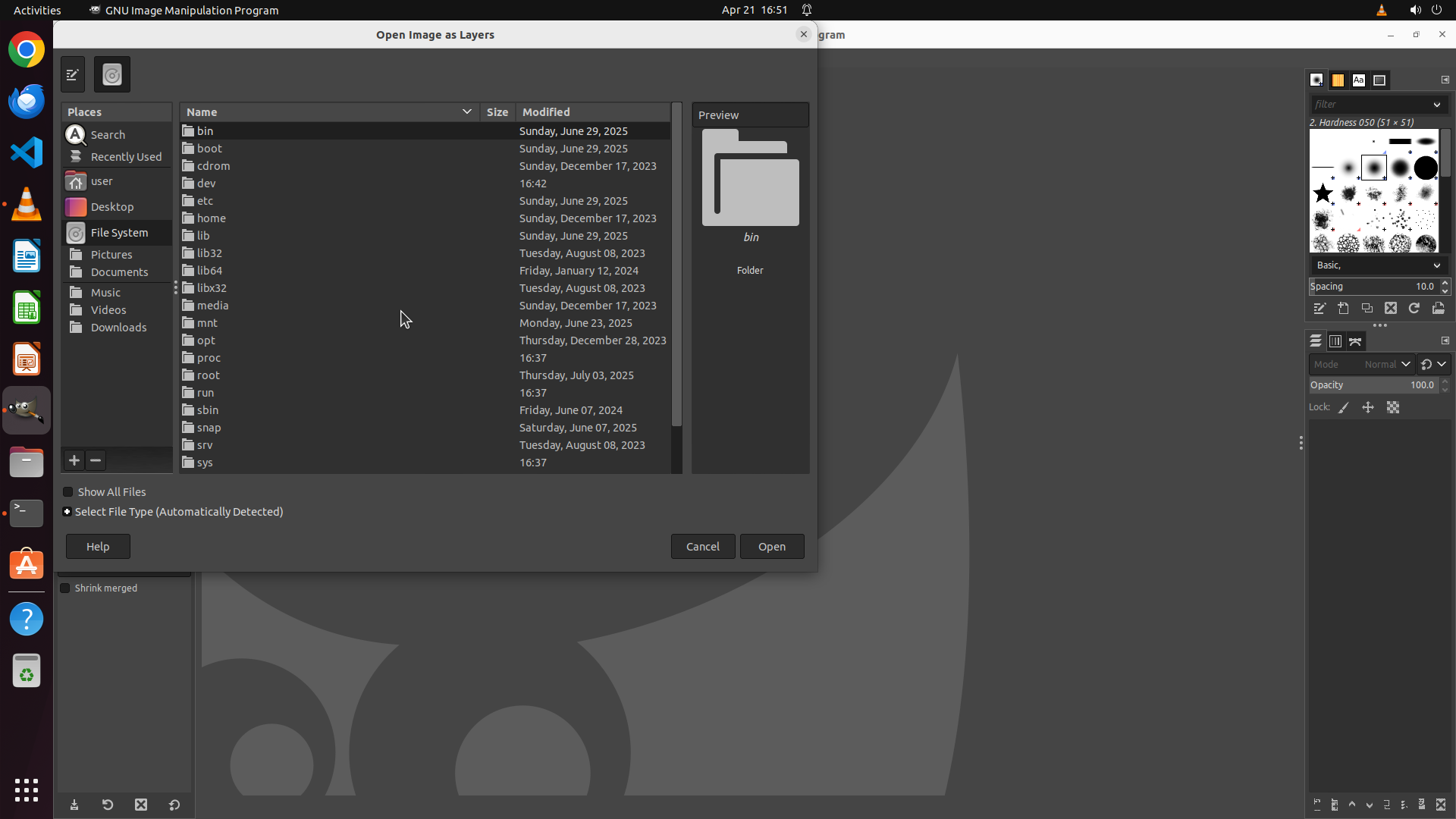Add a bookmark with the plus button
This screenshot has width=1456, height=819.
(74, 460)
